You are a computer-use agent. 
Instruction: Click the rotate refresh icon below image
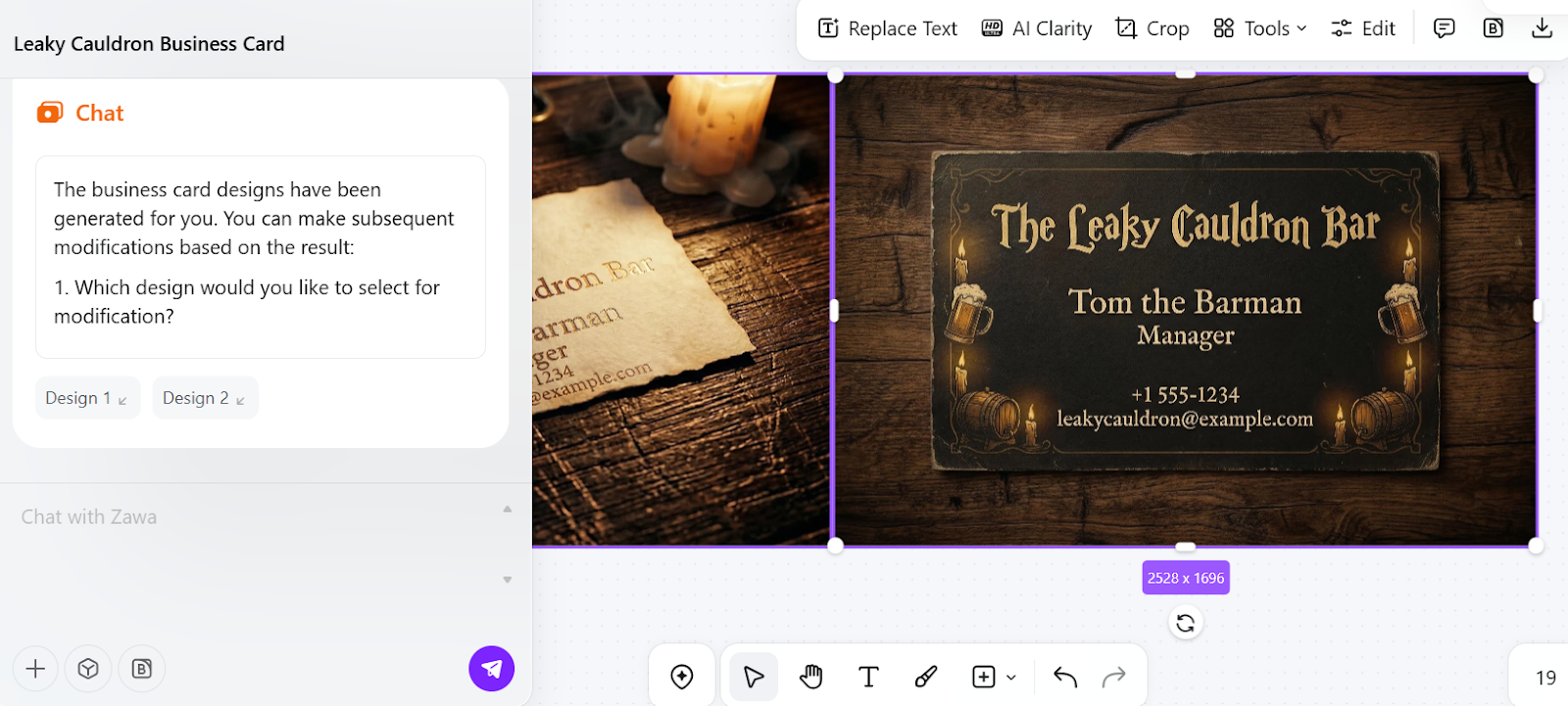point(1185,623)
